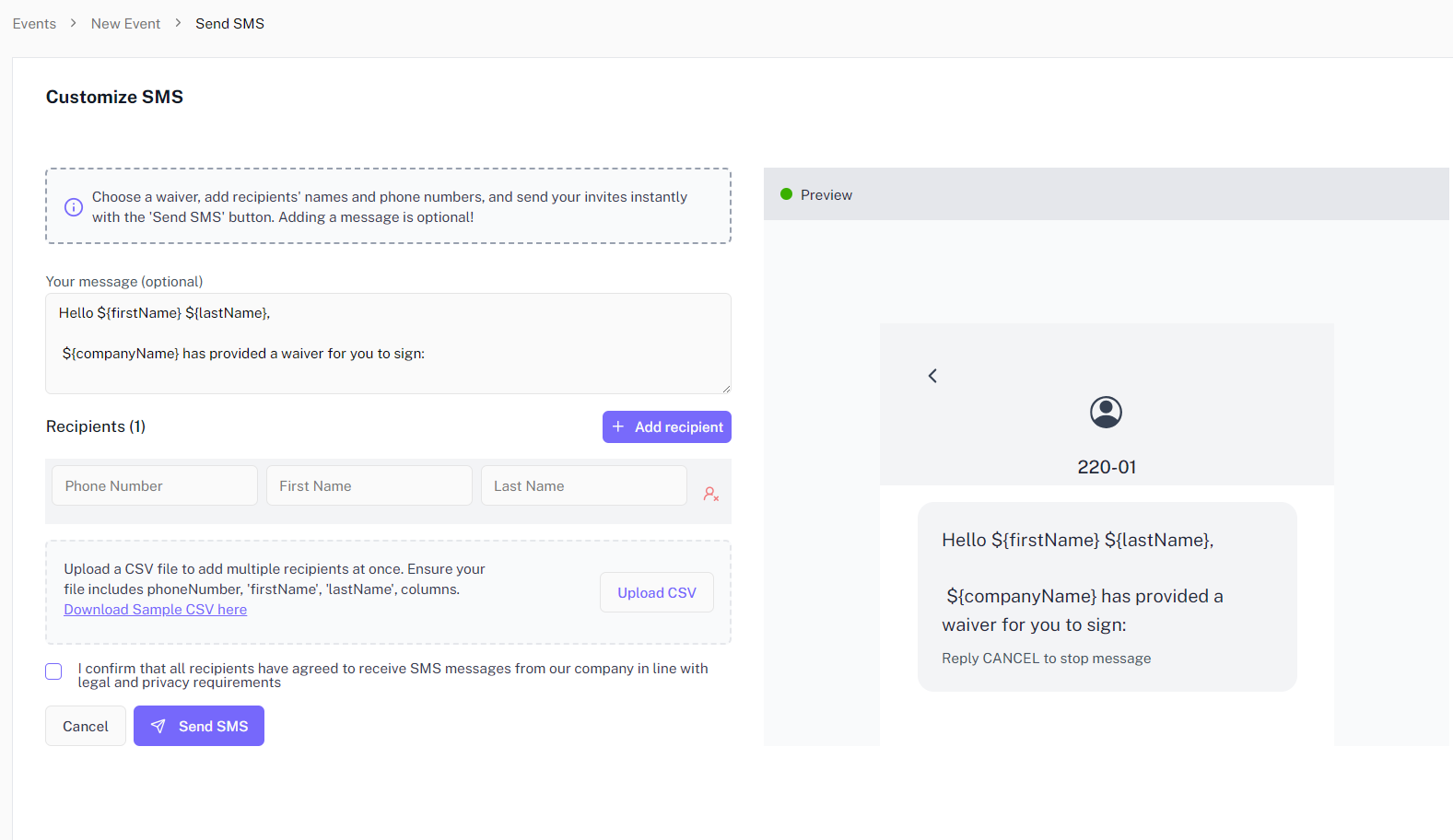The image size is (1453, 840).
Task: Focus the Phone Number field
Action: click(154, 485)
